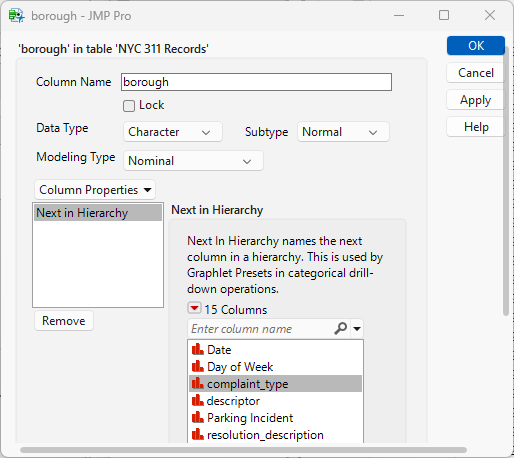Select the complaint_type column
Screen dimensions: 514x458
[275, 384]
